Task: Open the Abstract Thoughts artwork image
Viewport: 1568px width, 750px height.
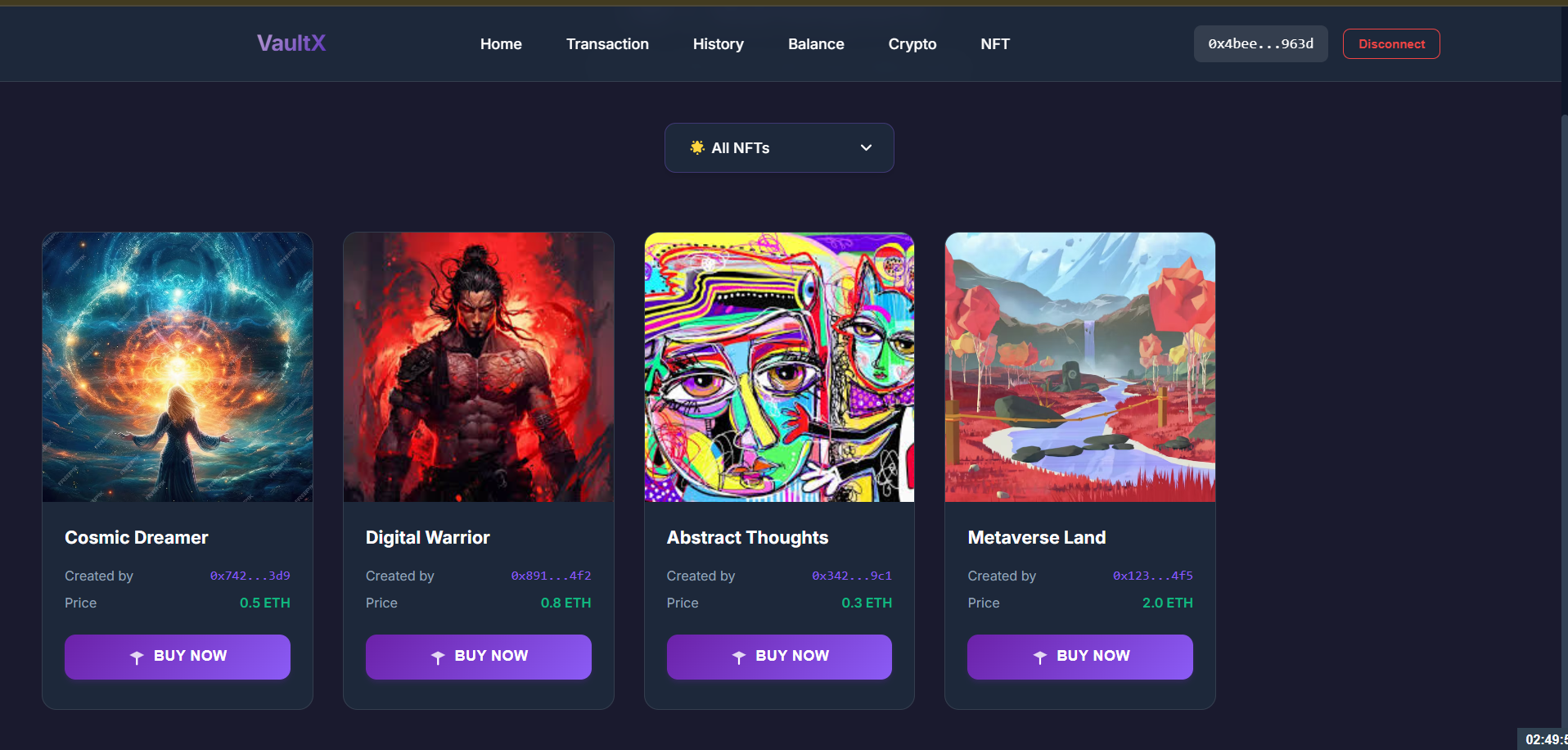Action: 779,367
